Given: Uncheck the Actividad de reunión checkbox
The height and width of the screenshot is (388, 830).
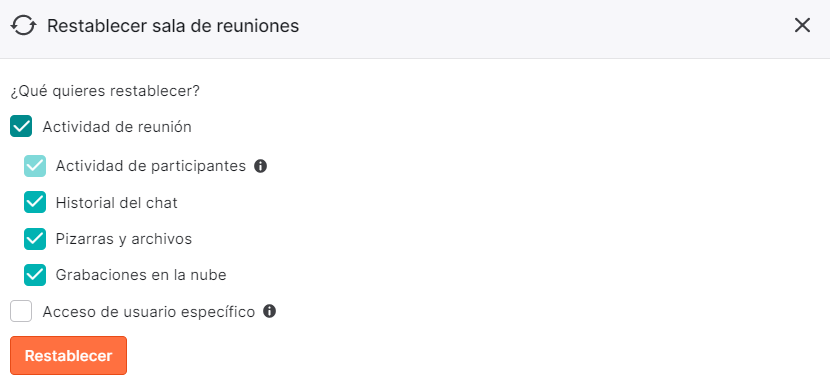Looking at the screenshot, I should pos(21,127).
